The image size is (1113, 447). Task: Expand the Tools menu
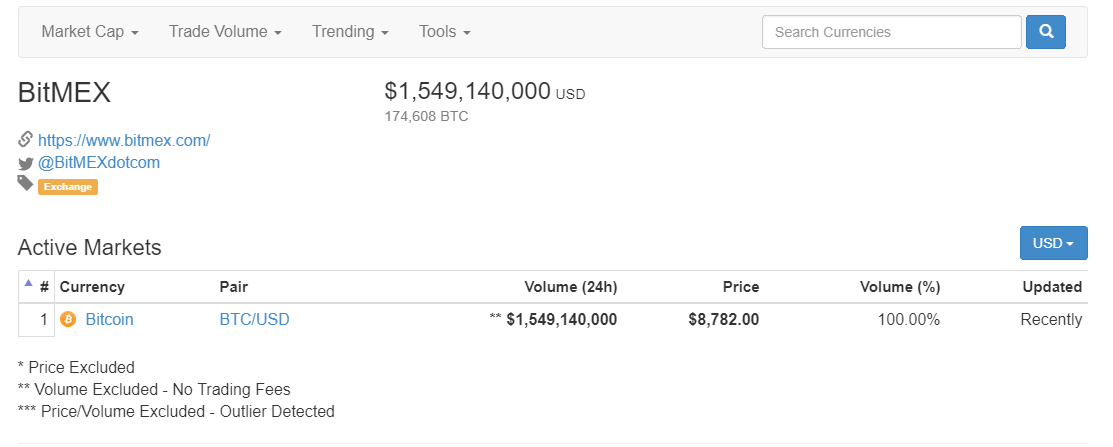[445, 32]
